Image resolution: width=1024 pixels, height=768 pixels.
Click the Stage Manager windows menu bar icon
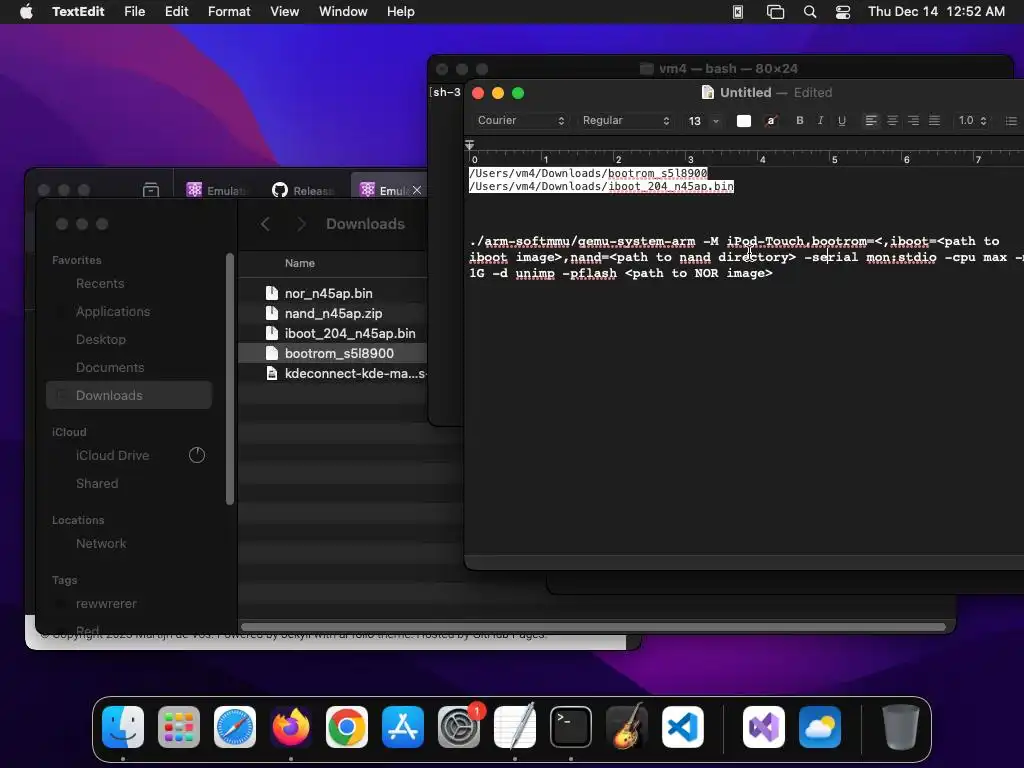pos(775,12)
